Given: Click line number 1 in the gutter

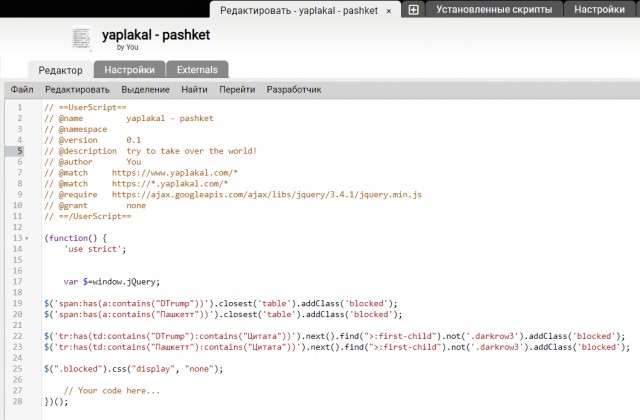Looking at the screenshot, I should [20, 107].
